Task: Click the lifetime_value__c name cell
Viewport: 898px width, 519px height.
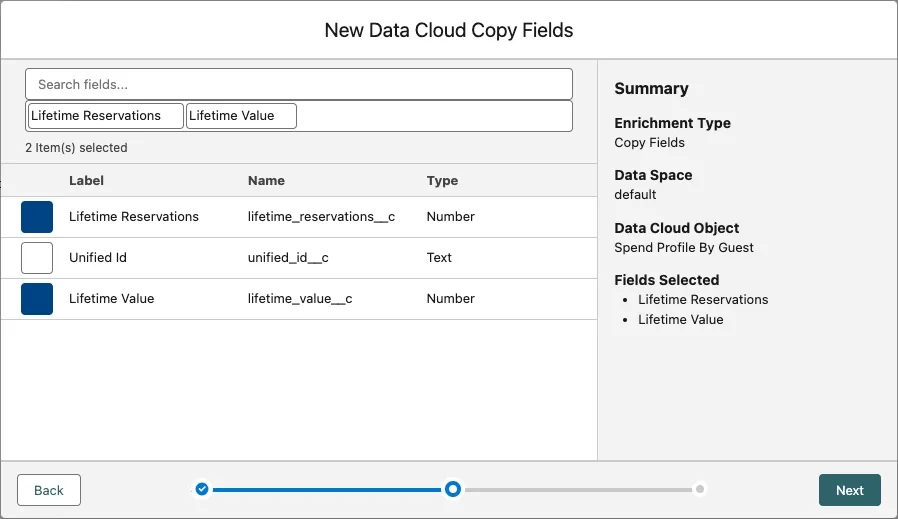Action: pos(300,299)
